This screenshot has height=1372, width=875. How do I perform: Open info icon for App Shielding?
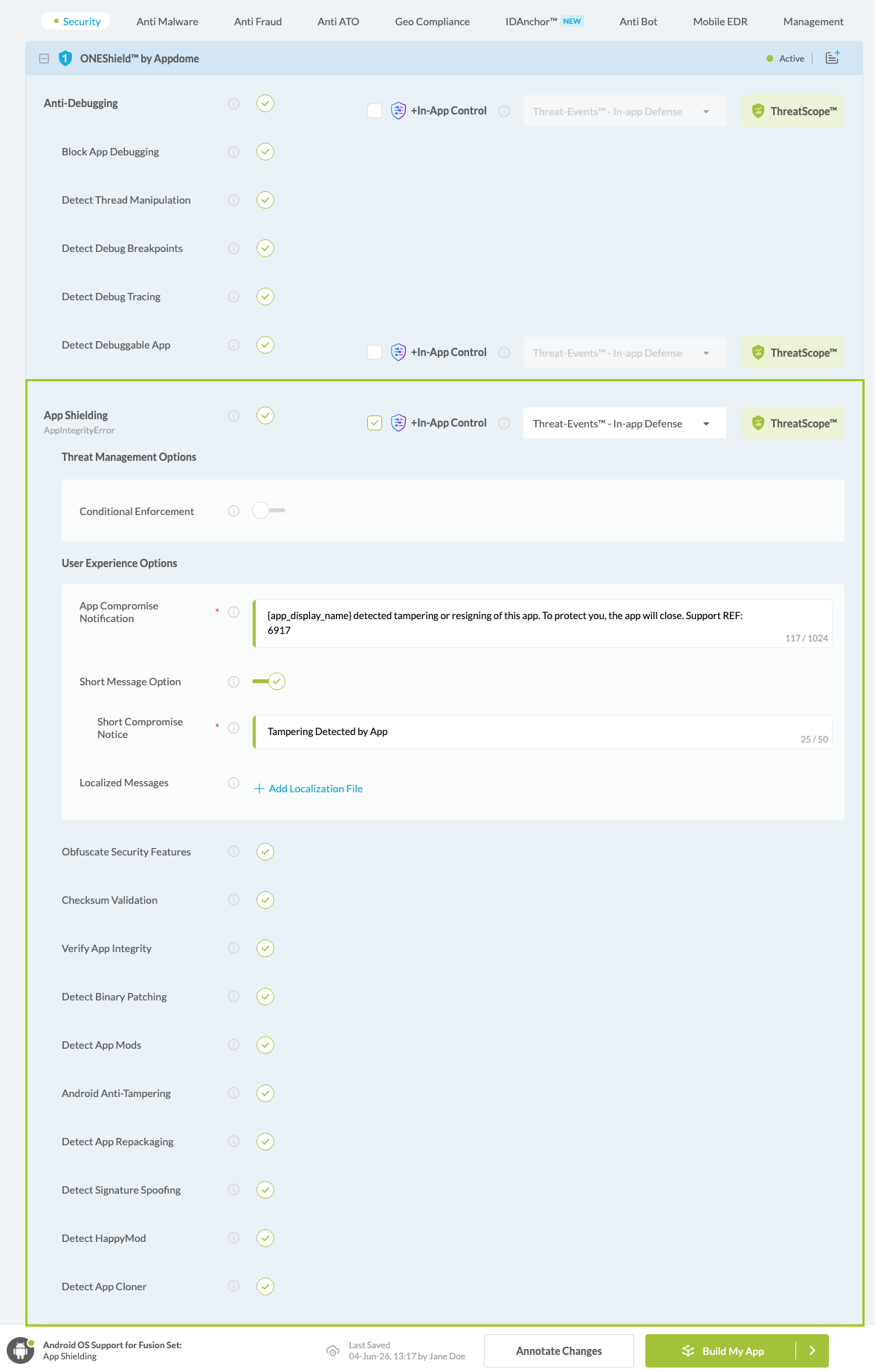click(233, 415)
